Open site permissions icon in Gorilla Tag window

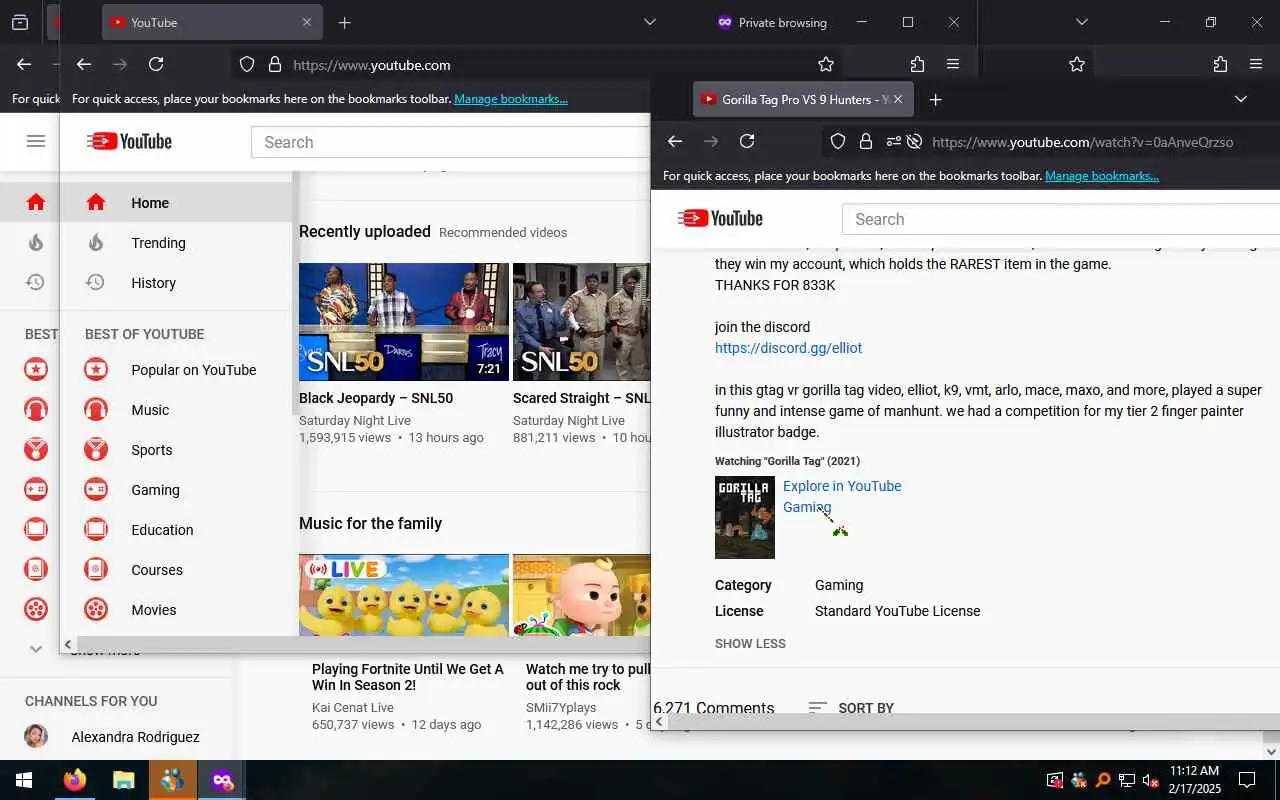(893, 141)
